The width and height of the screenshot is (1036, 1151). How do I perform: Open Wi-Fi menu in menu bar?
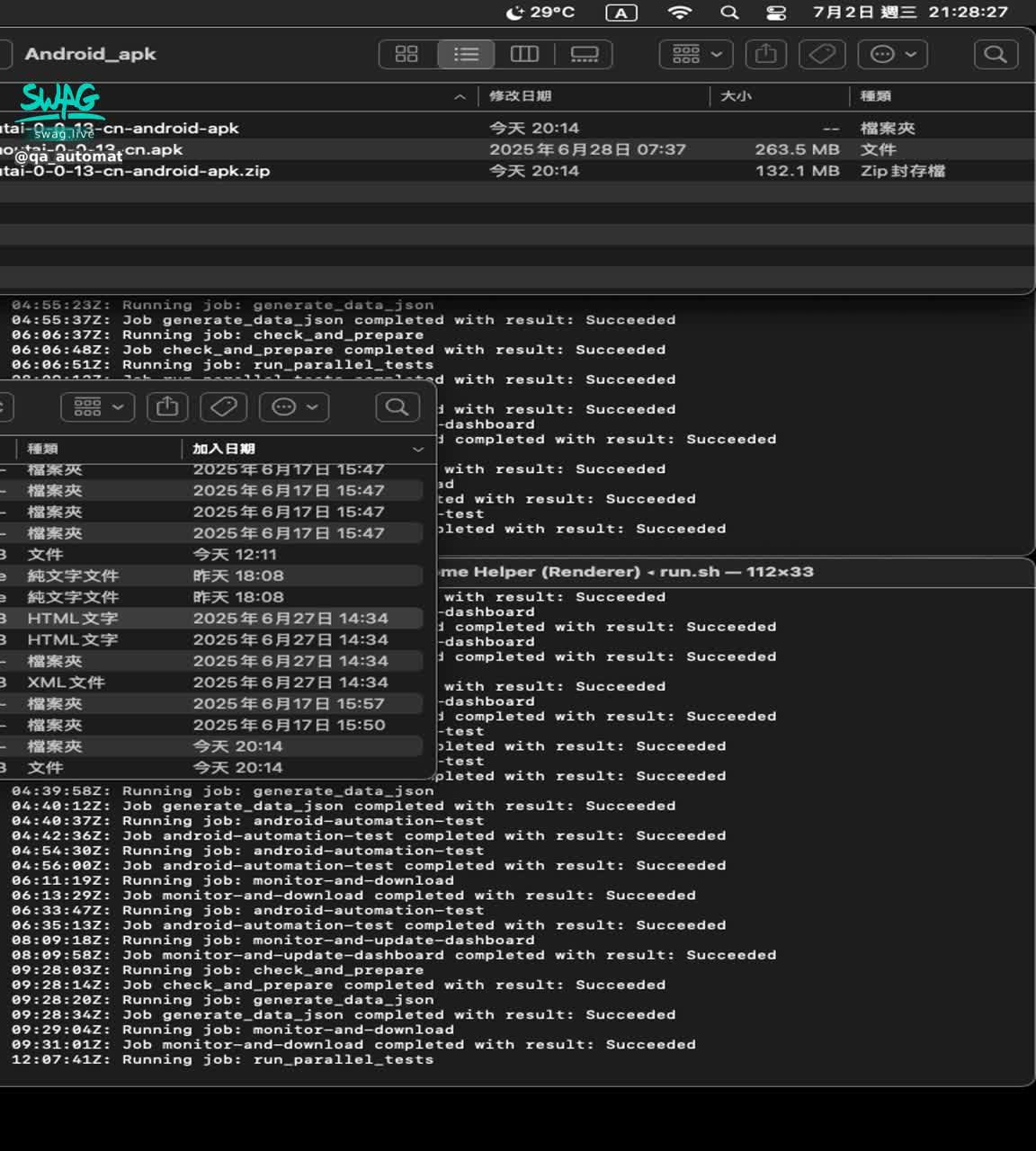pos(680,13)
